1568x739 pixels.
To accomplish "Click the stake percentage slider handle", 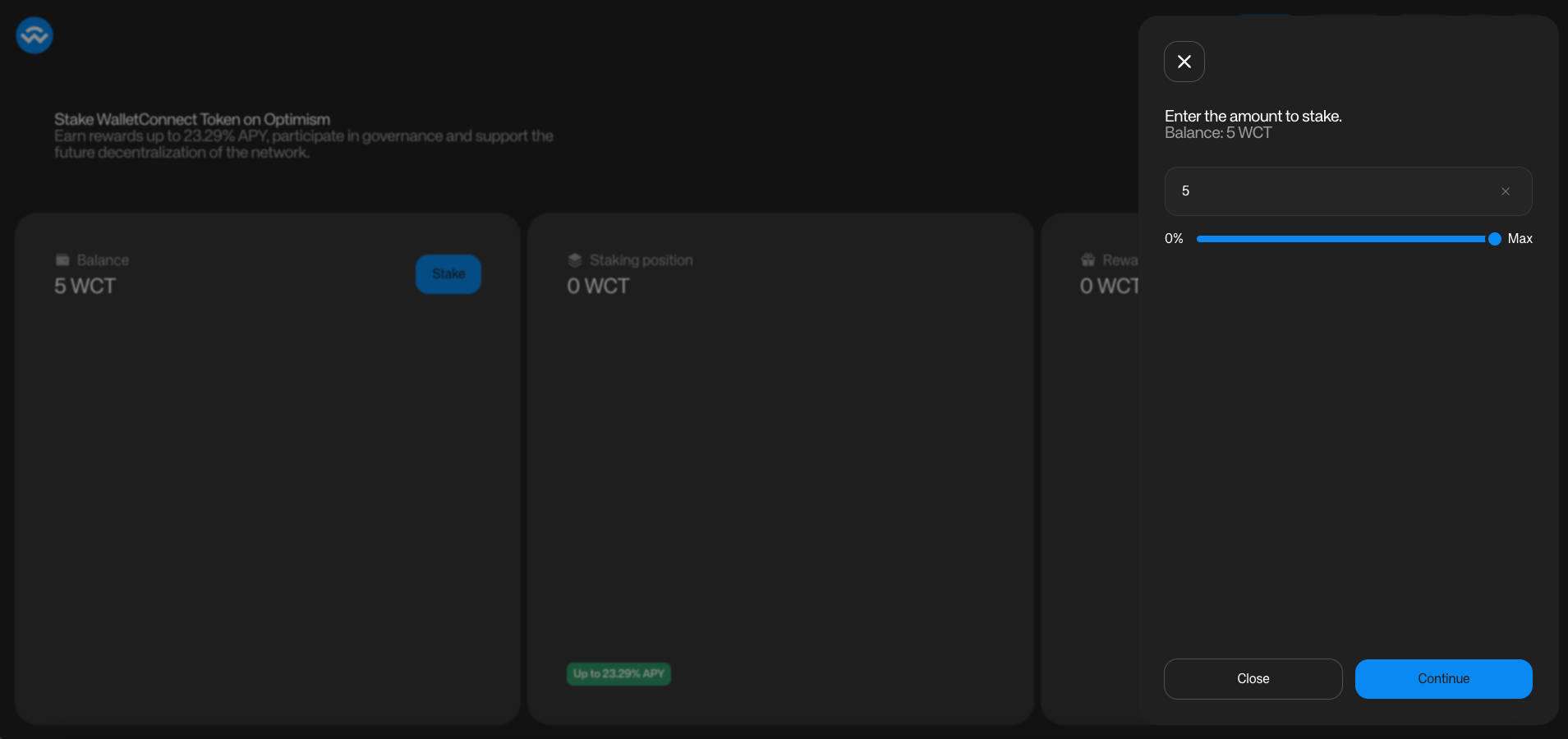I will [x=1494, y=239].
